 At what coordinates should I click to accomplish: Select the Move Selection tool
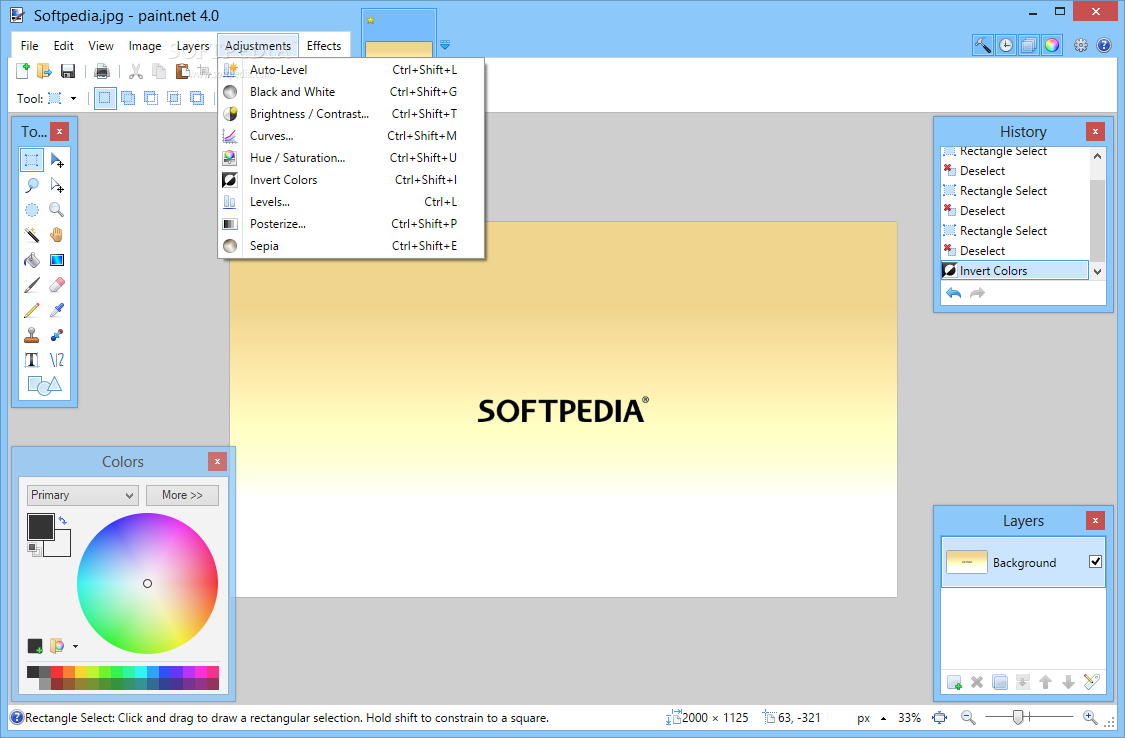[x=57, y=185]
